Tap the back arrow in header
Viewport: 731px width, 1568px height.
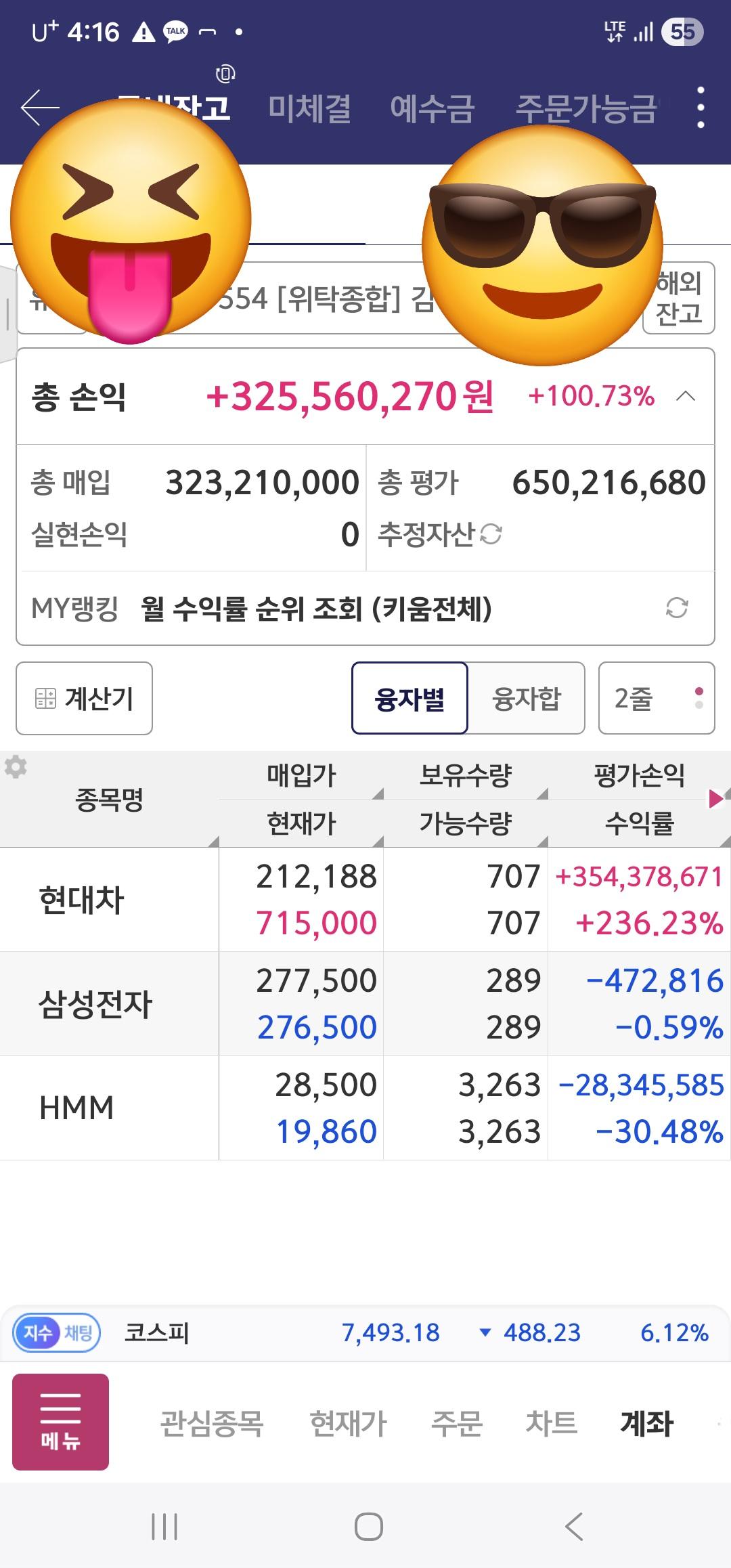coord(40,108)
